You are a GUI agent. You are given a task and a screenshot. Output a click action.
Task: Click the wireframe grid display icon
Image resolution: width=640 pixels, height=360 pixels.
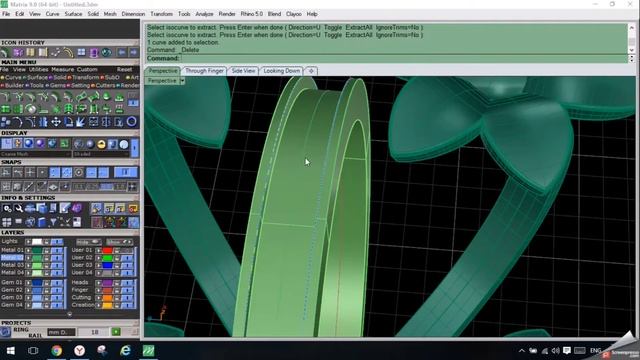pos(7,144)
